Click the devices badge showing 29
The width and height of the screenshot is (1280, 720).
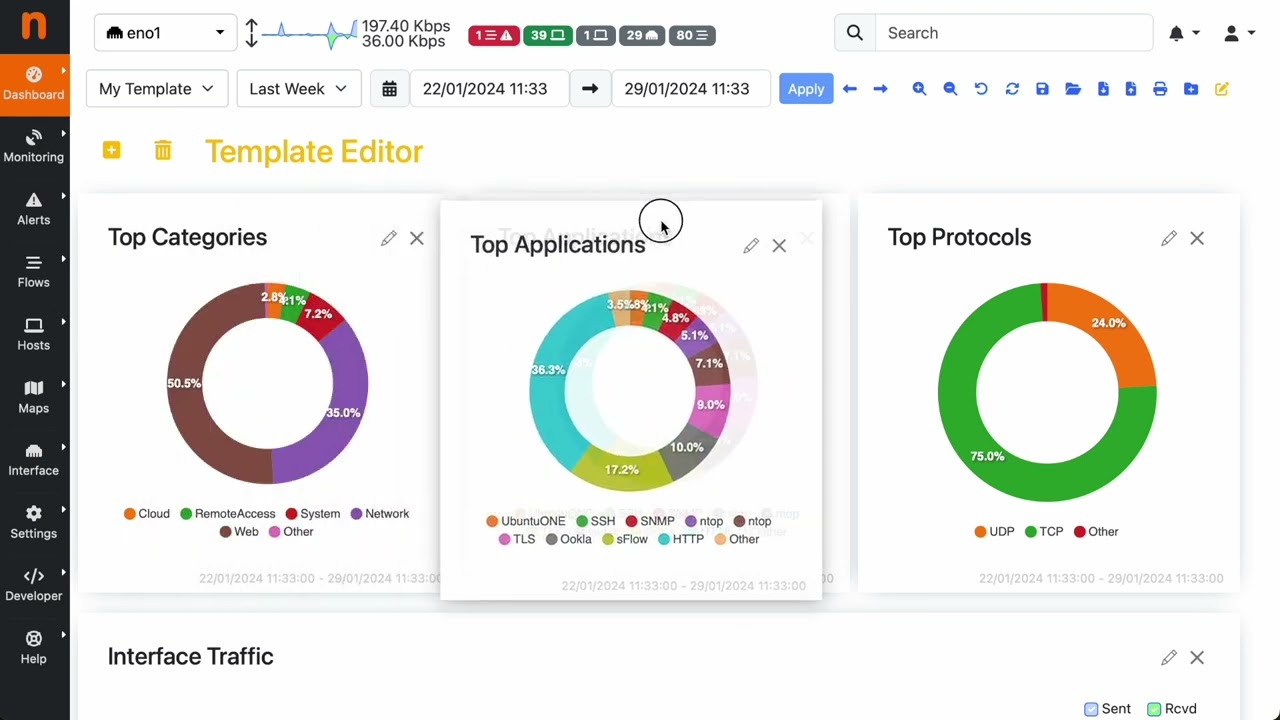point(642,35)
